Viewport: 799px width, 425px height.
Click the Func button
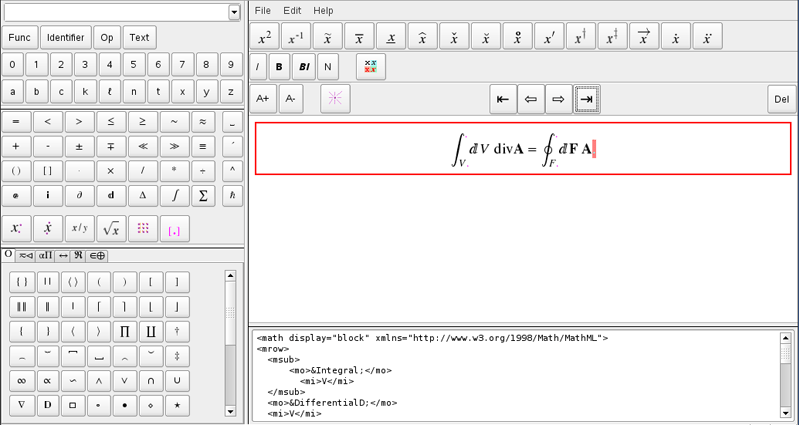(x=18, y=38)
